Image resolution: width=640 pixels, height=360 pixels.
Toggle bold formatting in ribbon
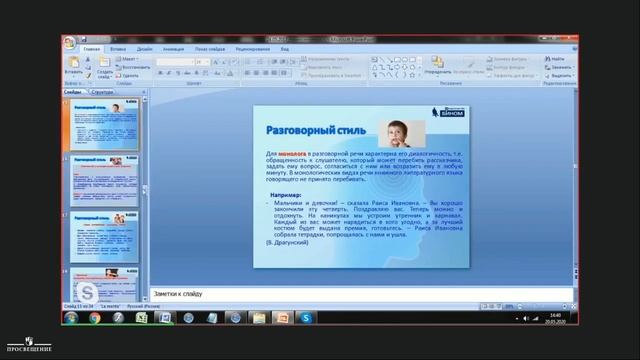click(160, 73)
